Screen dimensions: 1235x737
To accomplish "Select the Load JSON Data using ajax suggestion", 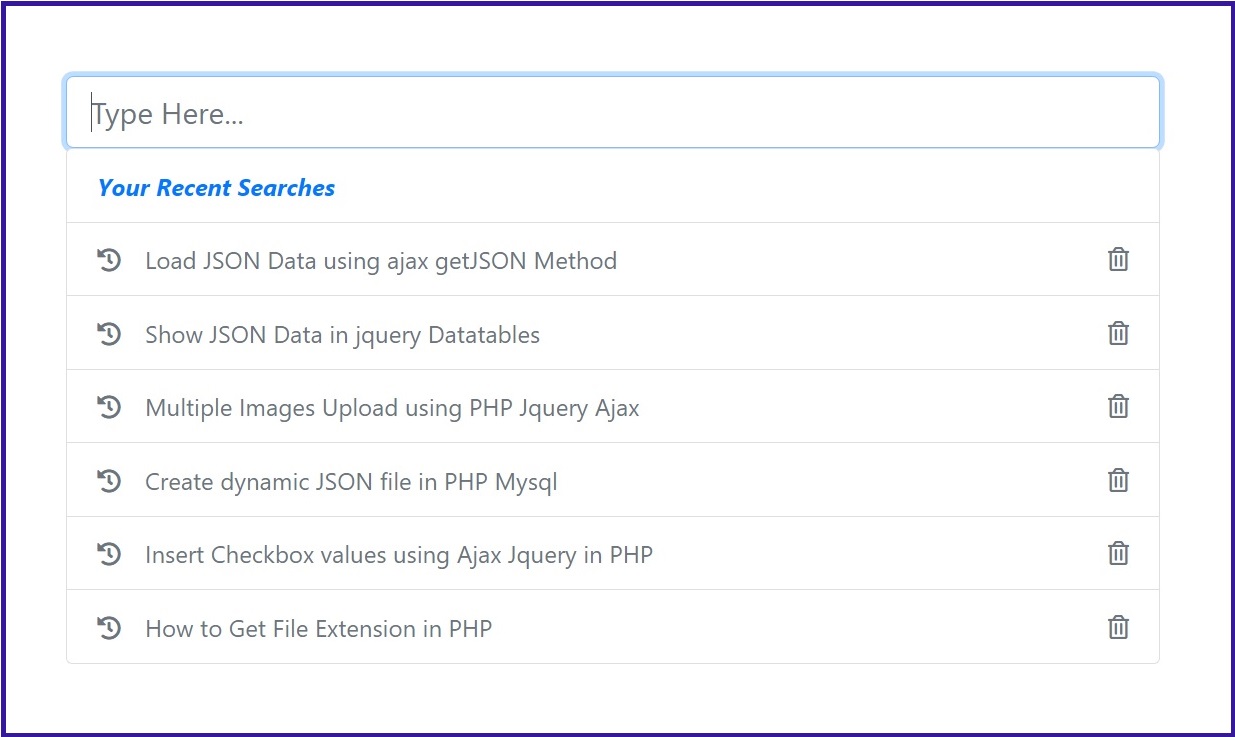I will pyautogui.click(x=381, y=261).
